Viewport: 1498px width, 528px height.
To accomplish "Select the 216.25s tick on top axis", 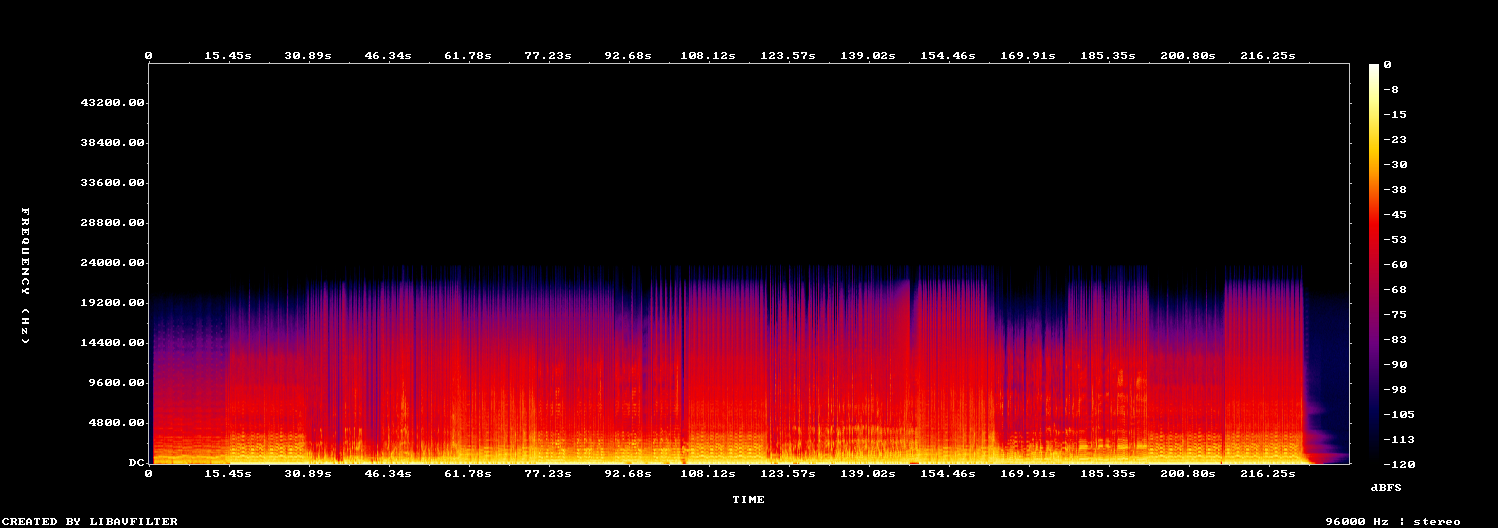I will pyautogui.click(x=1267, y=56).
